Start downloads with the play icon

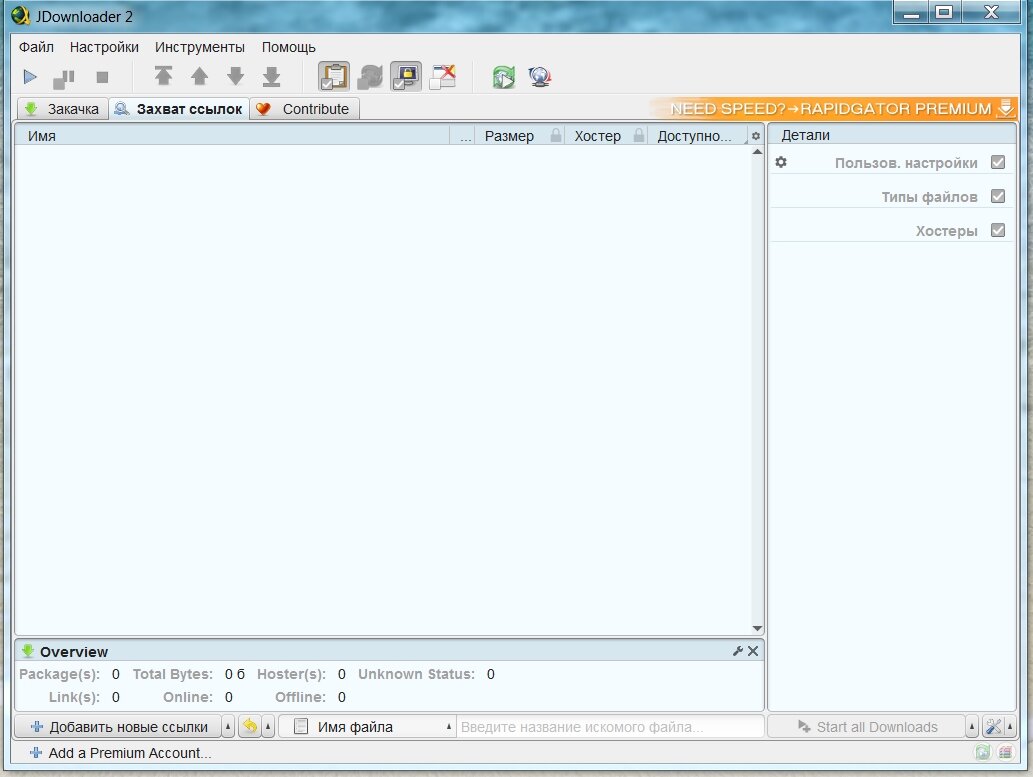pyautogui.click(x=30, y=77)
